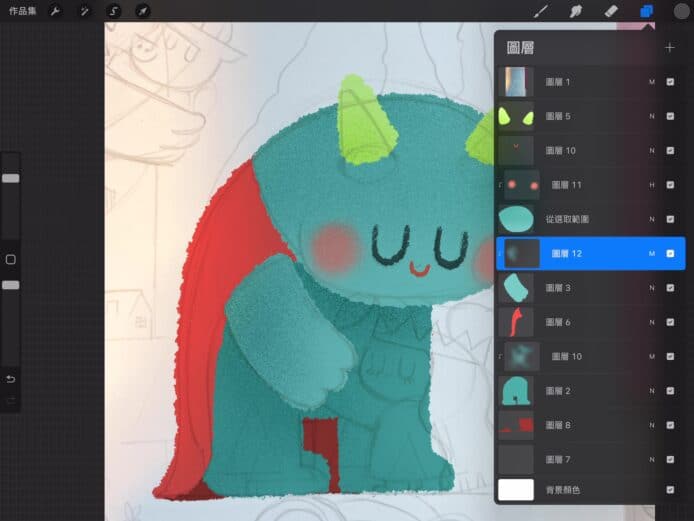The height and width of the screenshot is (521, 694).
Task: Select the Brush tool
Action: [x=541, y=12]
